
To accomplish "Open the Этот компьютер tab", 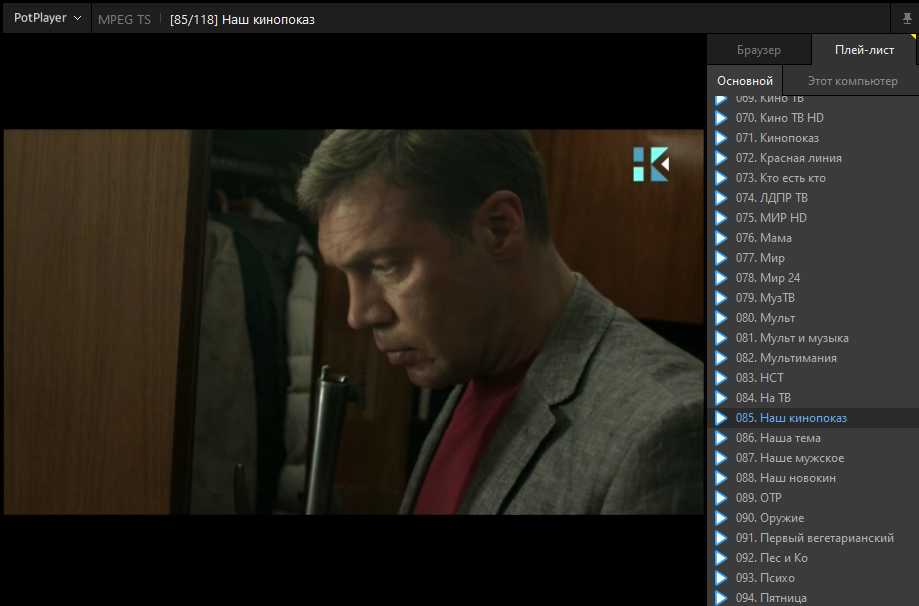I will click(852, 81).
